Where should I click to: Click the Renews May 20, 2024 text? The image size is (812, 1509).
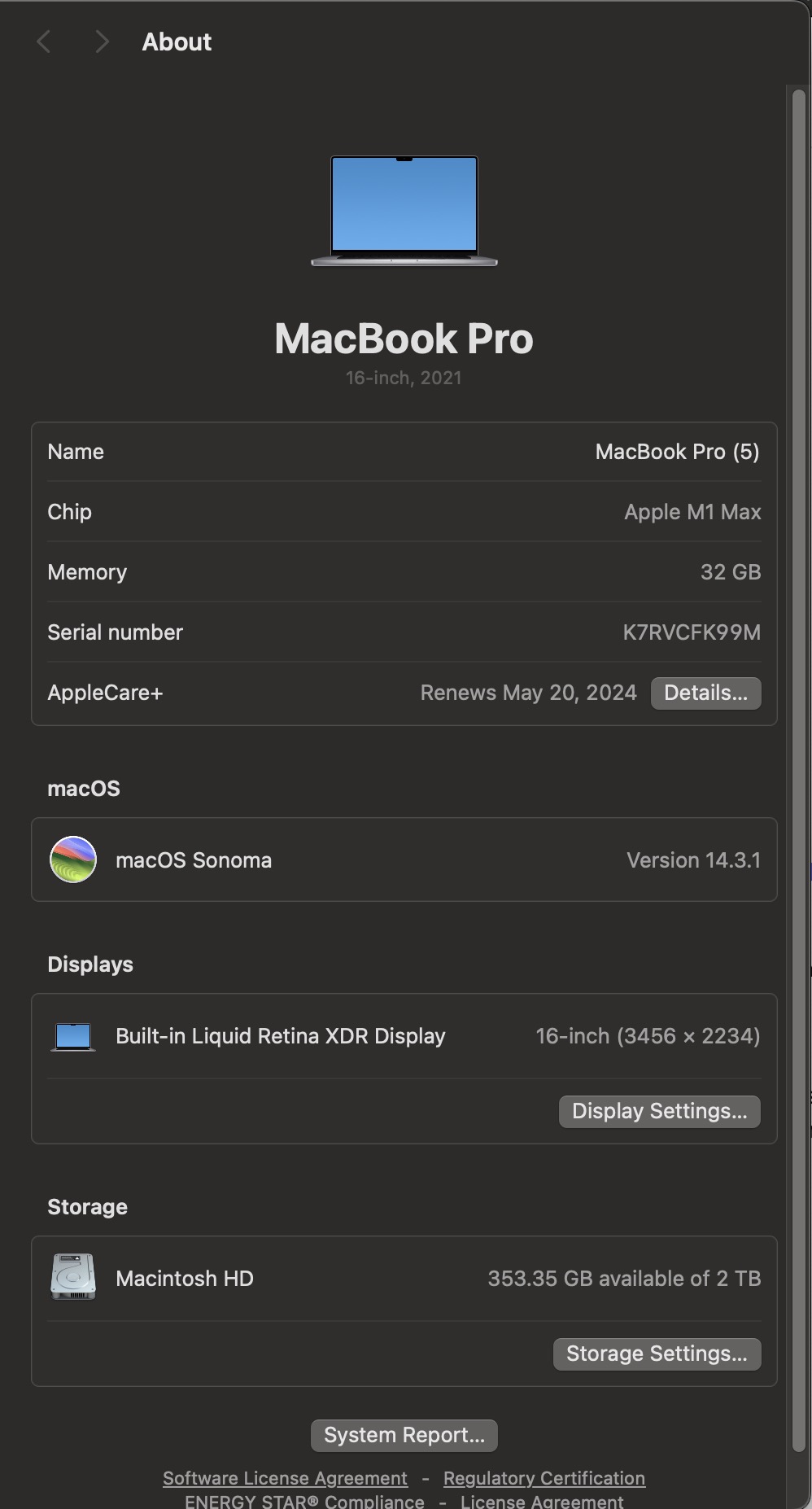pos(528,693)
